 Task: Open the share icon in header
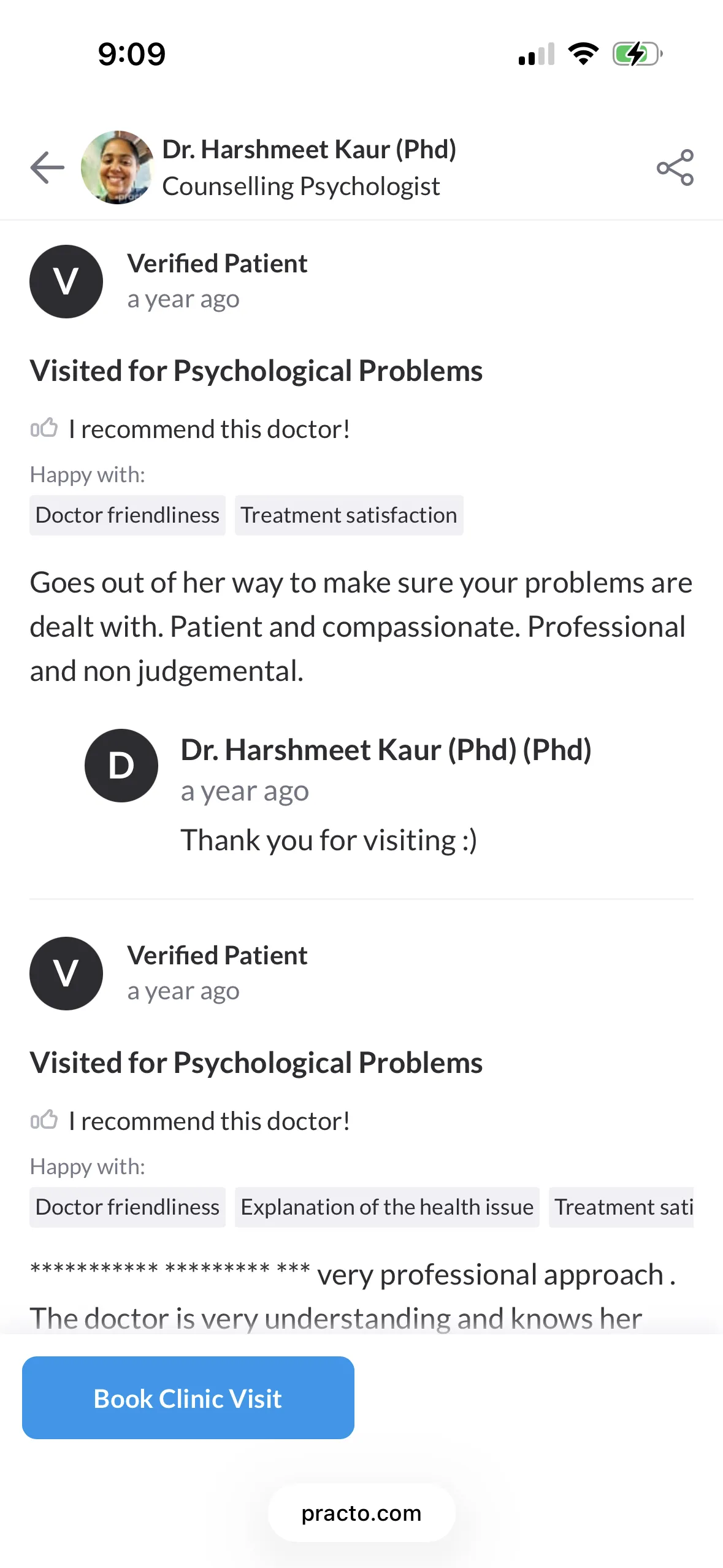pos(675,167)
